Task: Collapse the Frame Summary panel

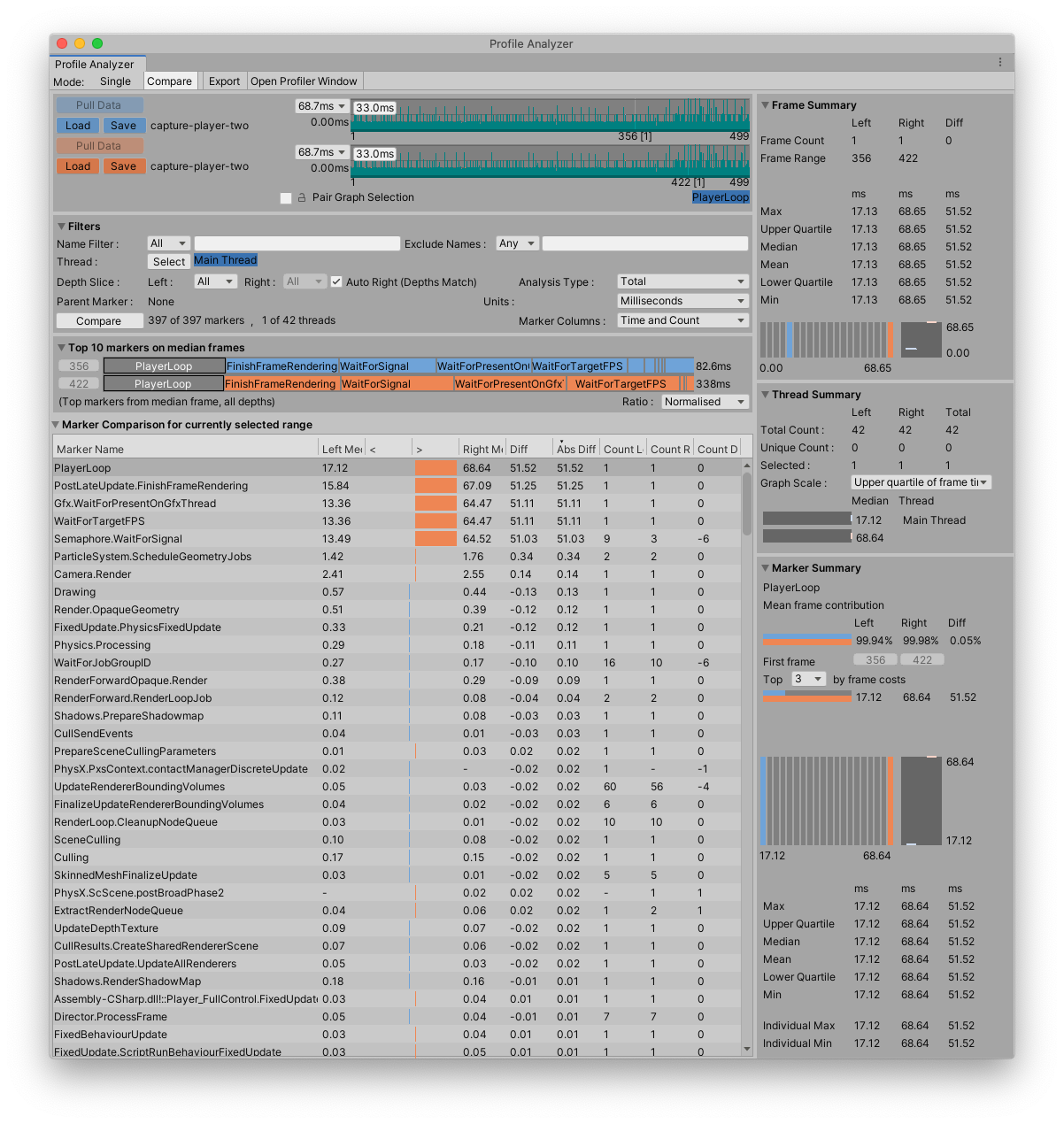Action: [765, 105]
